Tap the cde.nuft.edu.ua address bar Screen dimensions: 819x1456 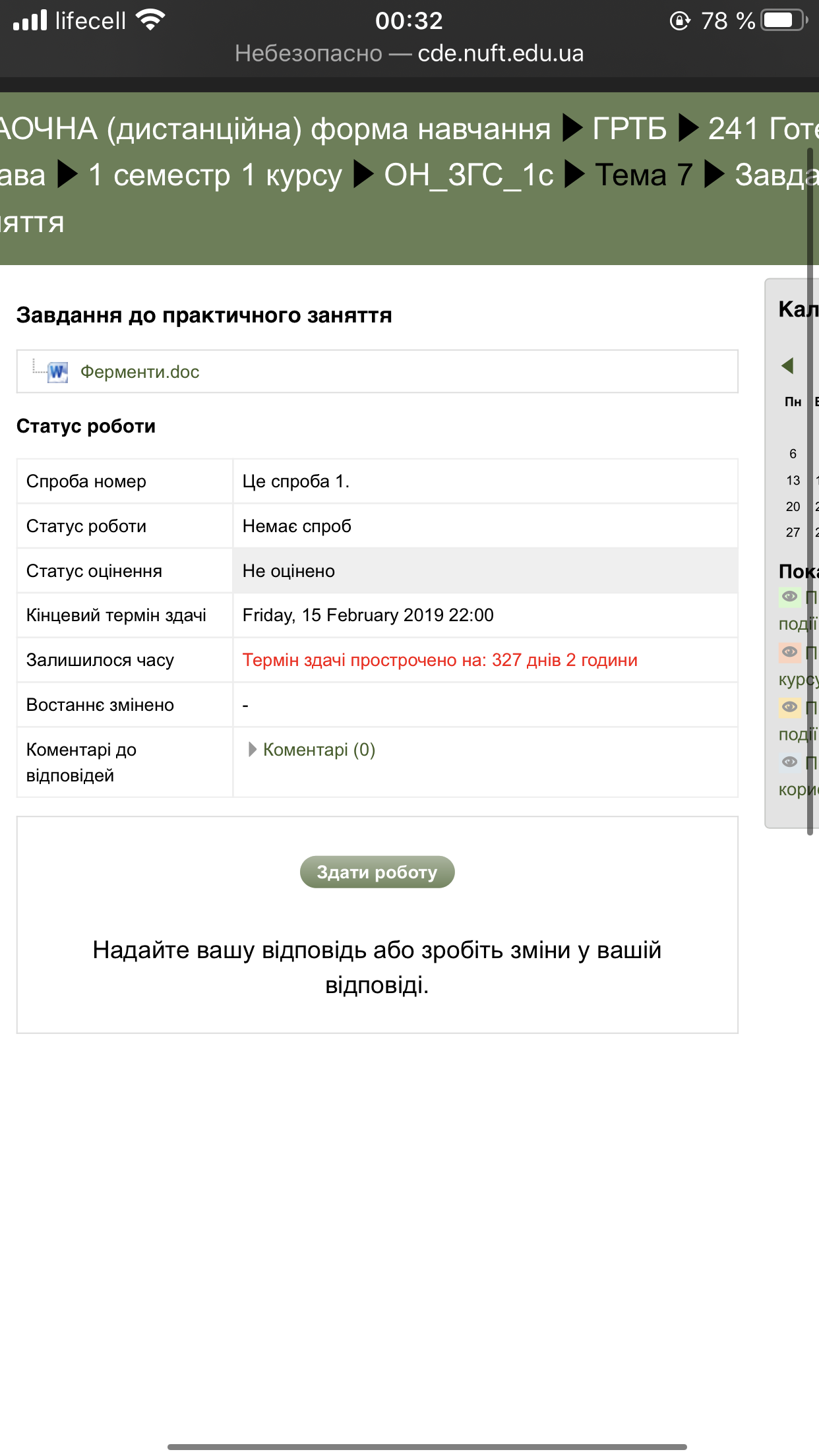409,53
